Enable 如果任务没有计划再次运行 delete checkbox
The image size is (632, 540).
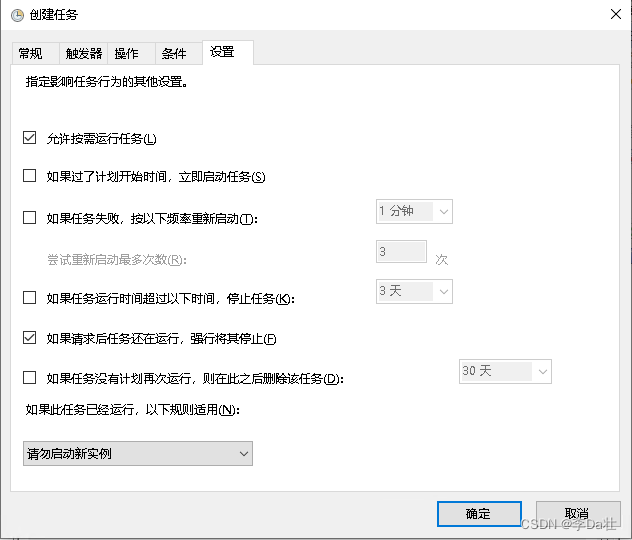coord(29,378)
